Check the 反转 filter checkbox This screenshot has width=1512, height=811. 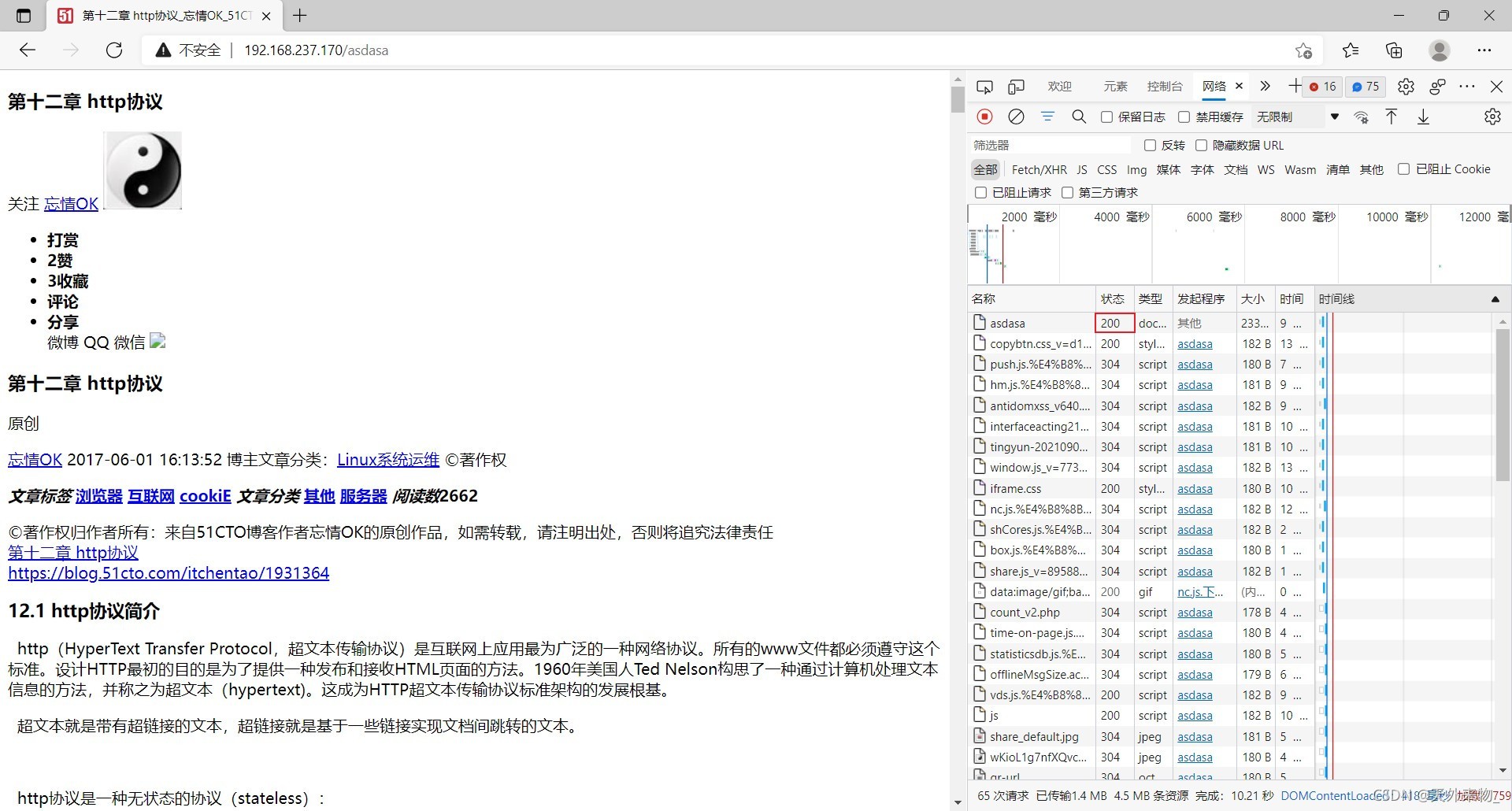(x=1150, y=145)
